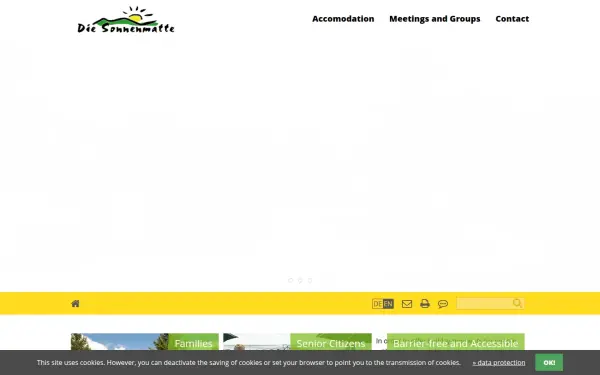Click the home icon in yellow bar
This screenshot has width=600, height=375.
pos(75,303)
